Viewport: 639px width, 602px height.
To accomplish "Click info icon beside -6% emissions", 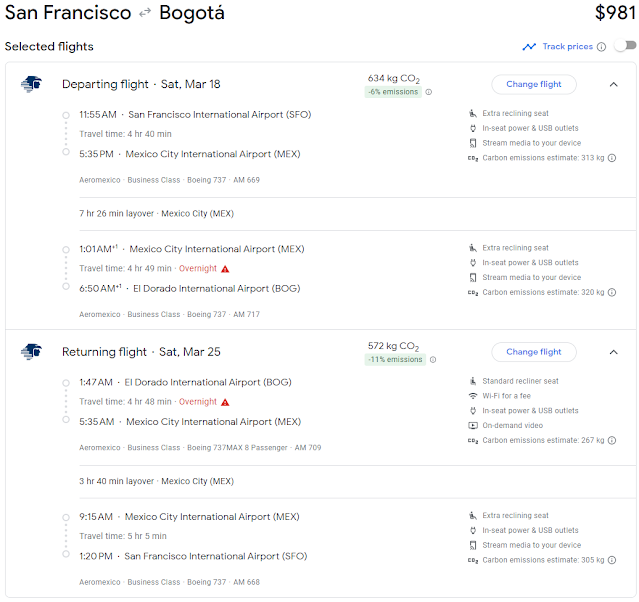I will pos(429,92).
